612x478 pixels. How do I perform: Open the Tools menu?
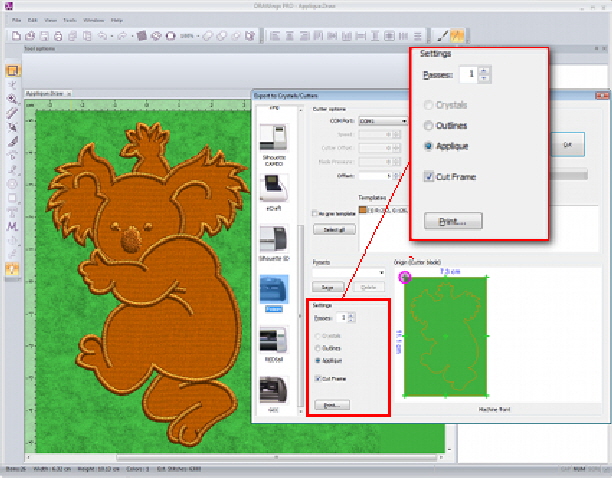tap(70, 20)
